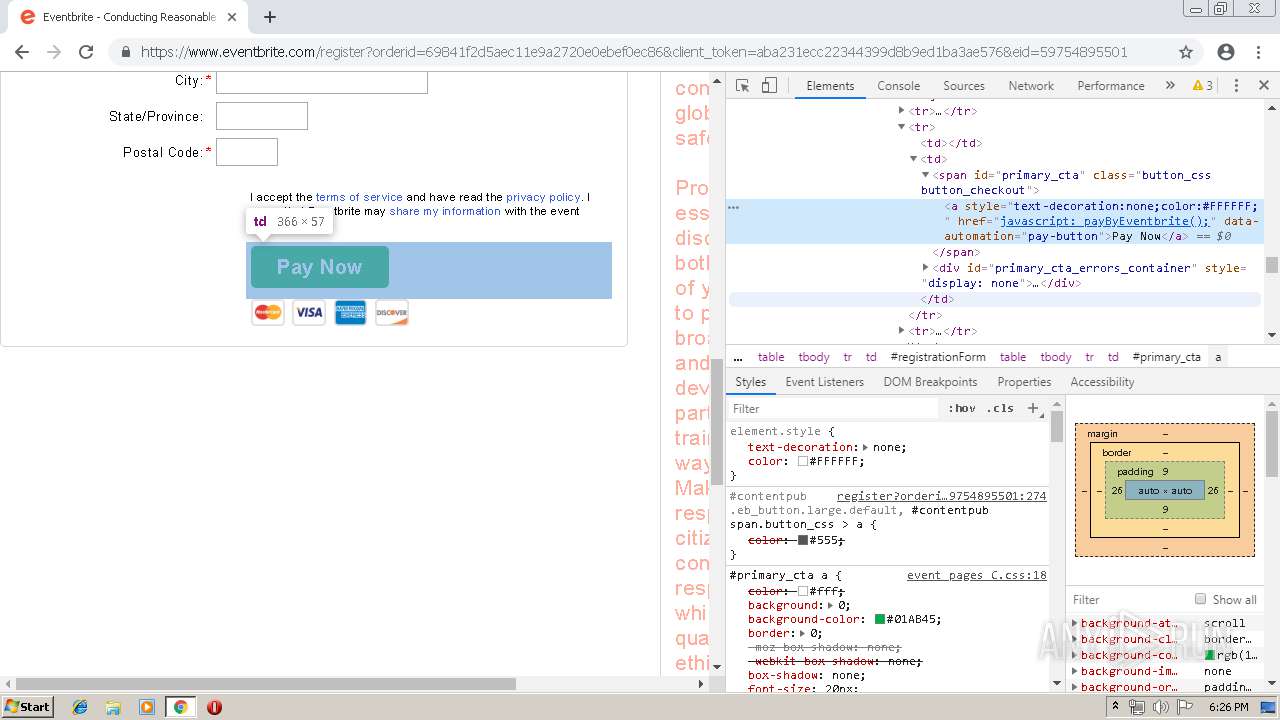This screenshot has width=1280, height=720.
Task: Click the browser back arrow
Action: tap(22, 52)
